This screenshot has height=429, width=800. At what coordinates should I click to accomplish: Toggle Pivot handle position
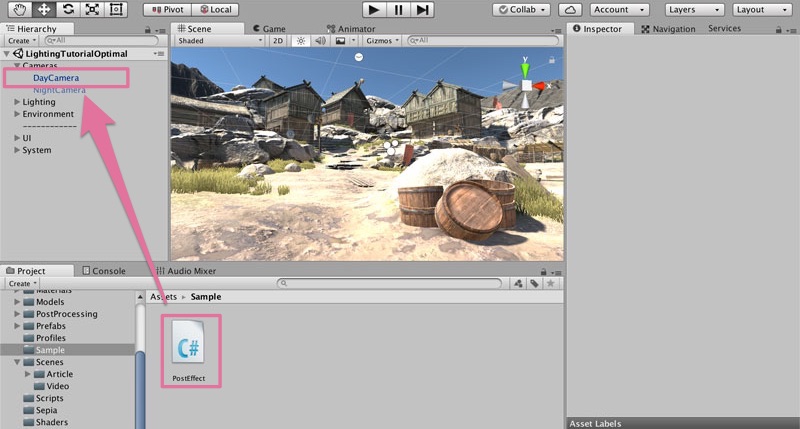tap(167, 9)
